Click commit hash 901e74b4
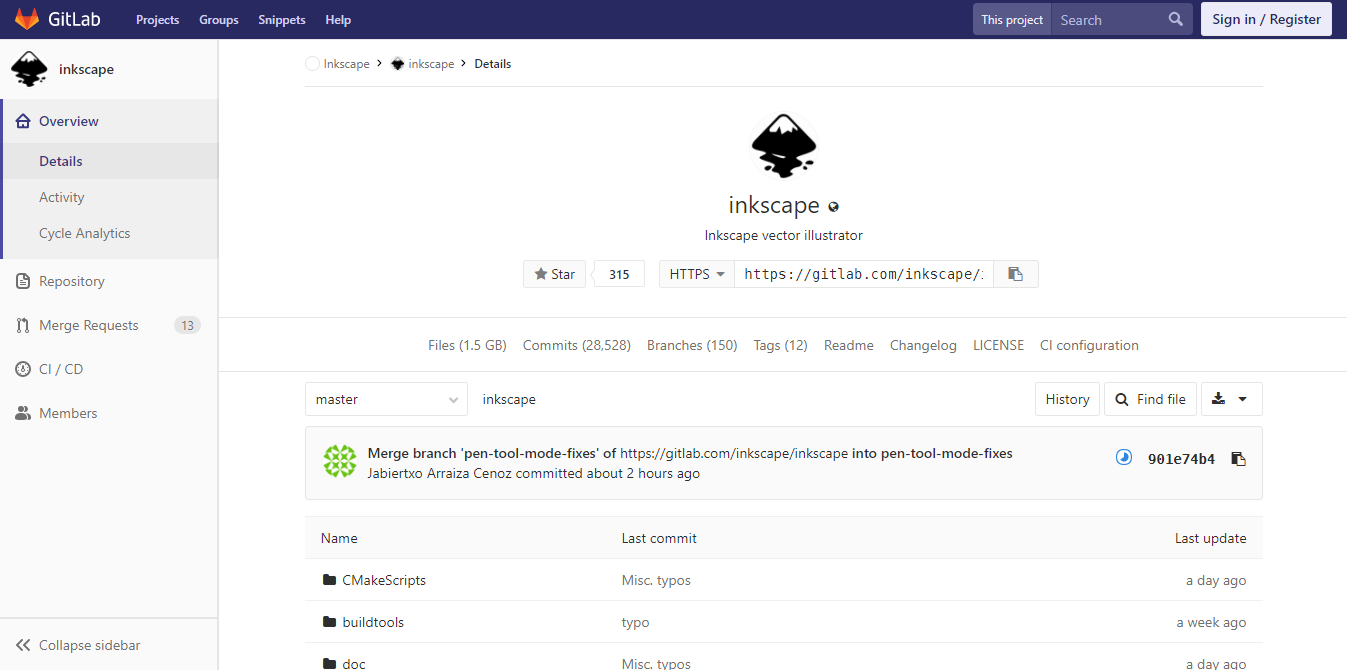The width and height of the screenshot is (1347, 670). (1181, 459)
